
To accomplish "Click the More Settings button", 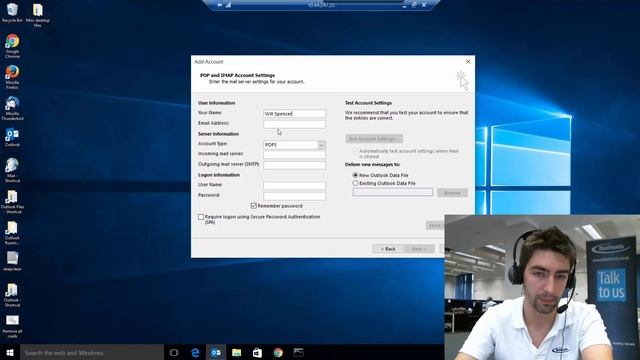I will click(436, 225).
